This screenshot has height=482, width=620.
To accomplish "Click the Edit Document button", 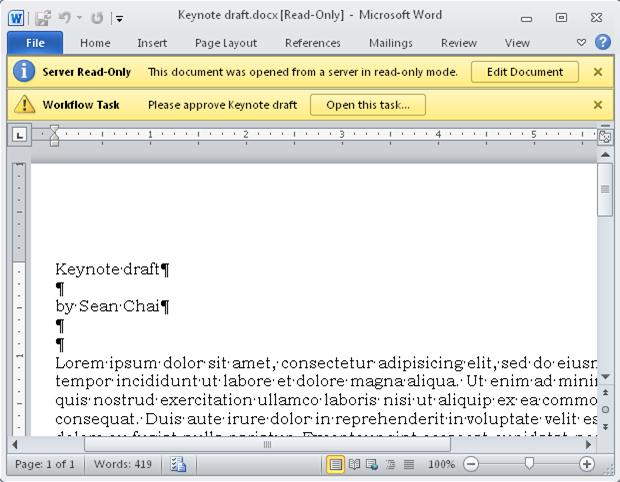I will coord(525,72).
